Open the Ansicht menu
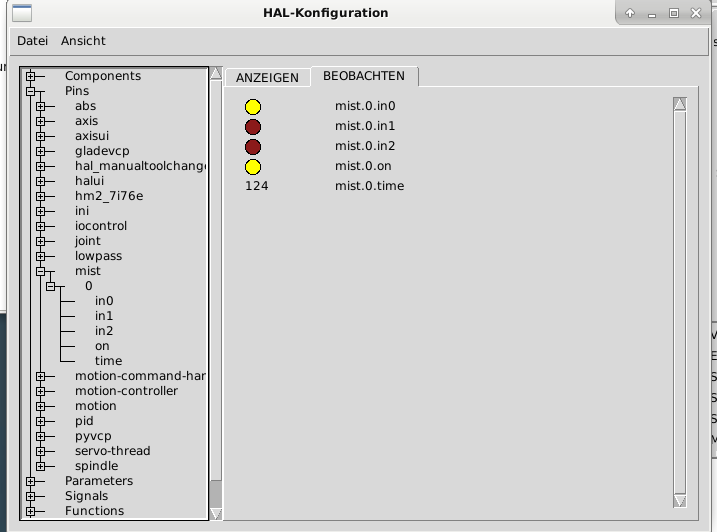The height and width of the screenshot is (532, 717). click(83, 41)
